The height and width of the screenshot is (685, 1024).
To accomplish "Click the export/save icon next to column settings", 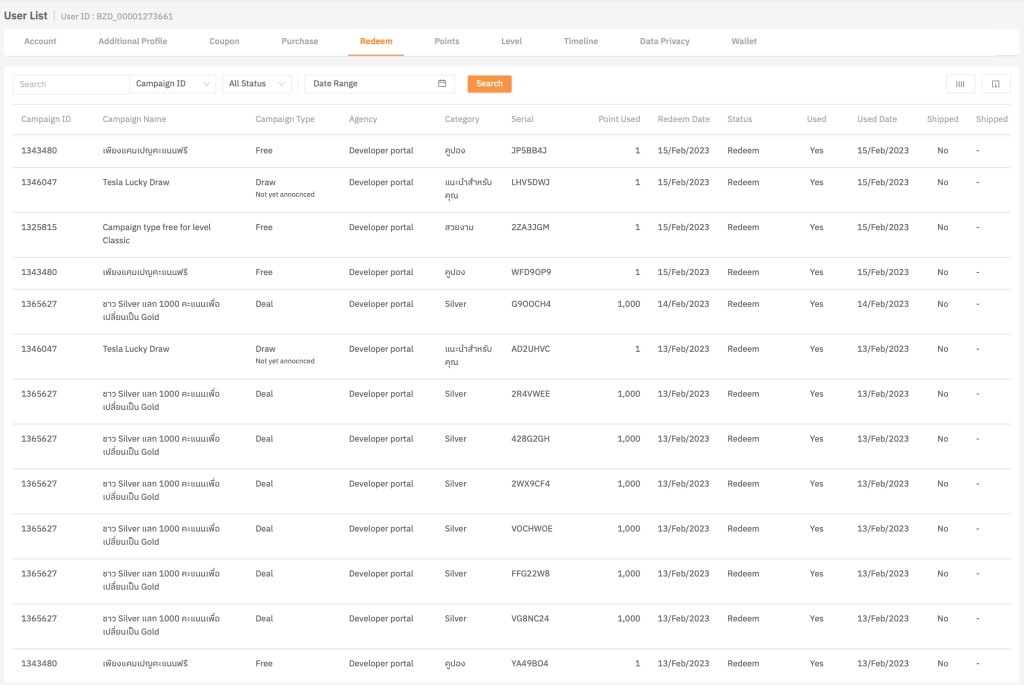I will coord(995,84).
